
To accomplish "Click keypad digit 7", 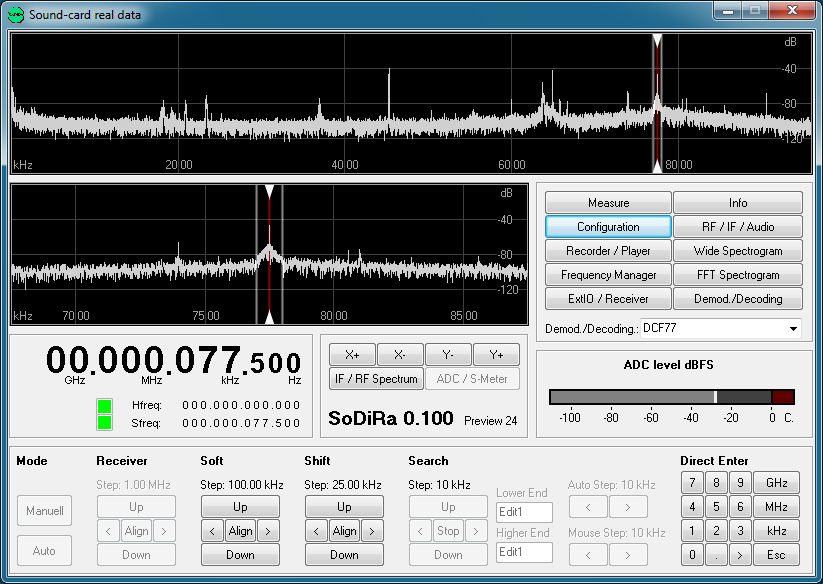I will click(x=692, y=482).
